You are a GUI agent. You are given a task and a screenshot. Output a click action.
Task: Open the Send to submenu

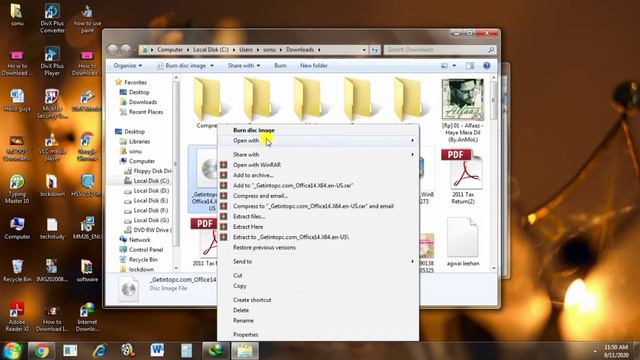318,261
